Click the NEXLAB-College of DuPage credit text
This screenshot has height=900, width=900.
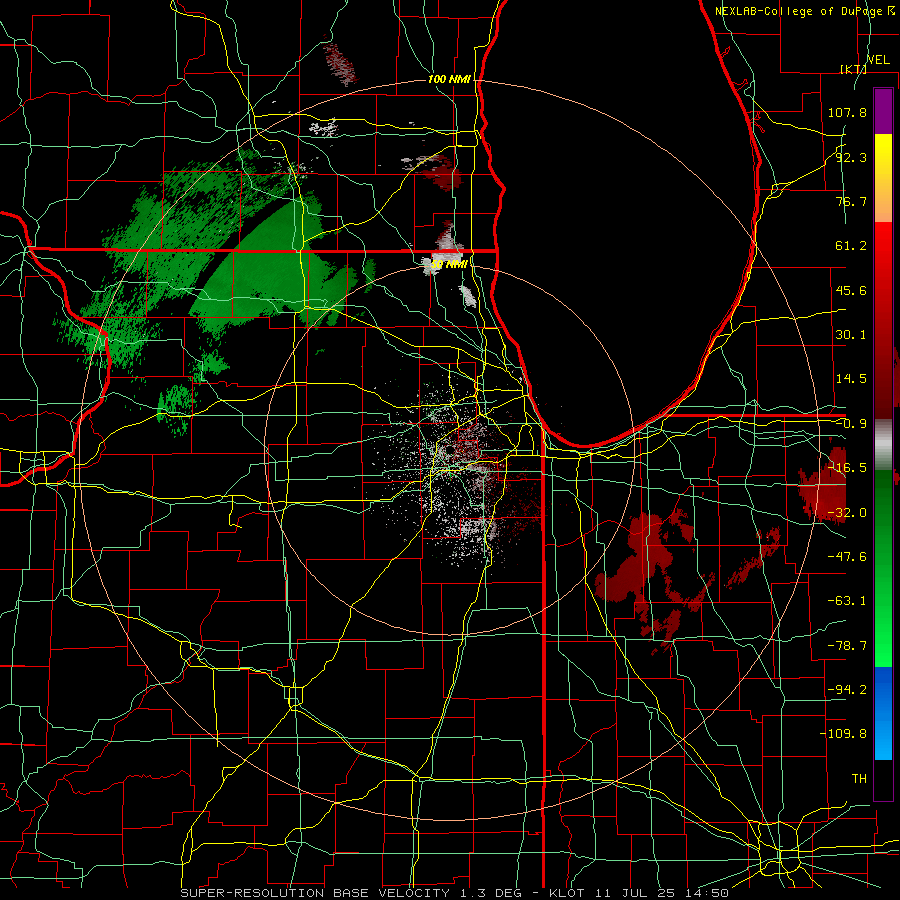point(805,11)
